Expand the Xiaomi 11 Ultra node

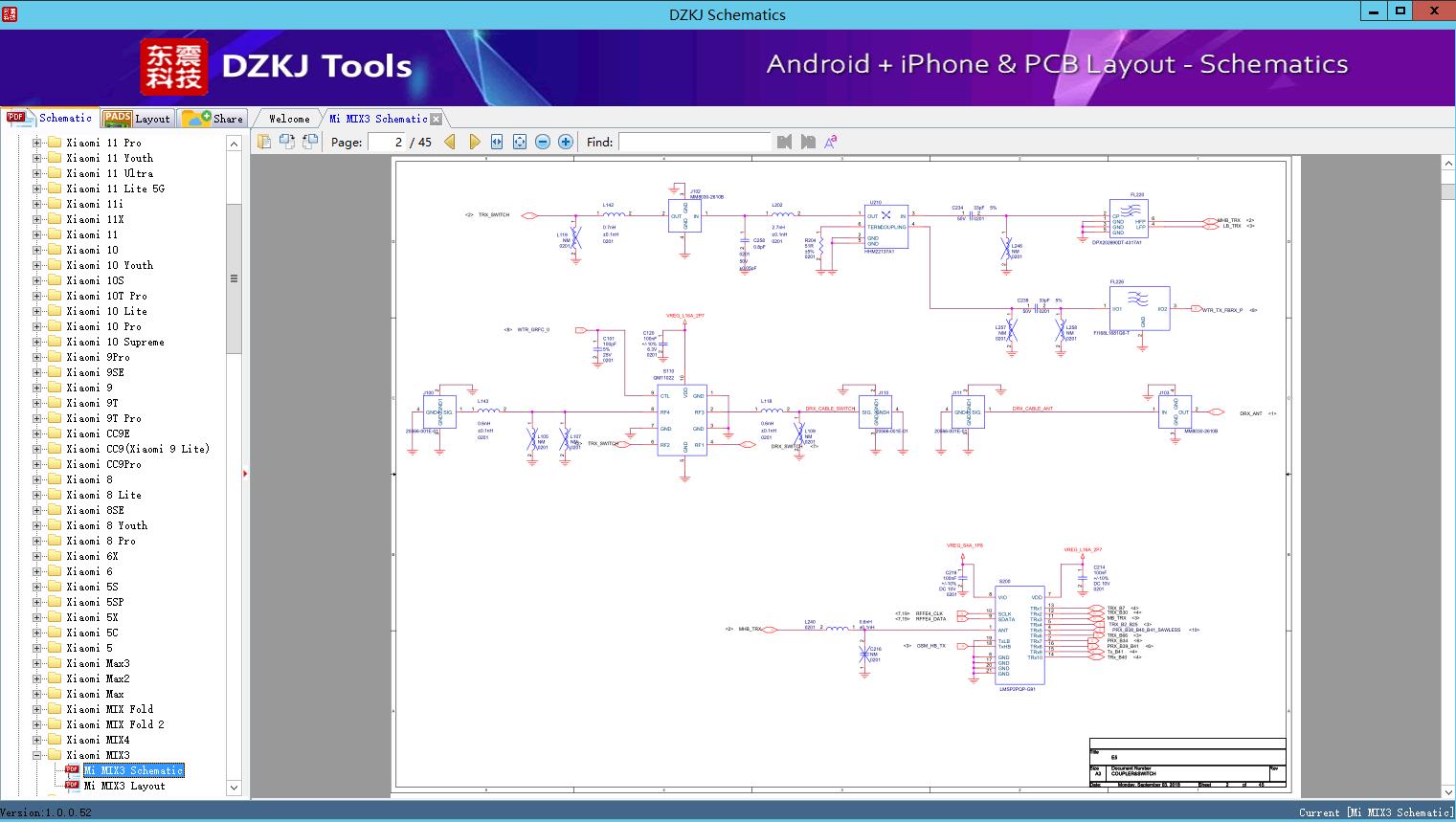click(x=37, y=173)
